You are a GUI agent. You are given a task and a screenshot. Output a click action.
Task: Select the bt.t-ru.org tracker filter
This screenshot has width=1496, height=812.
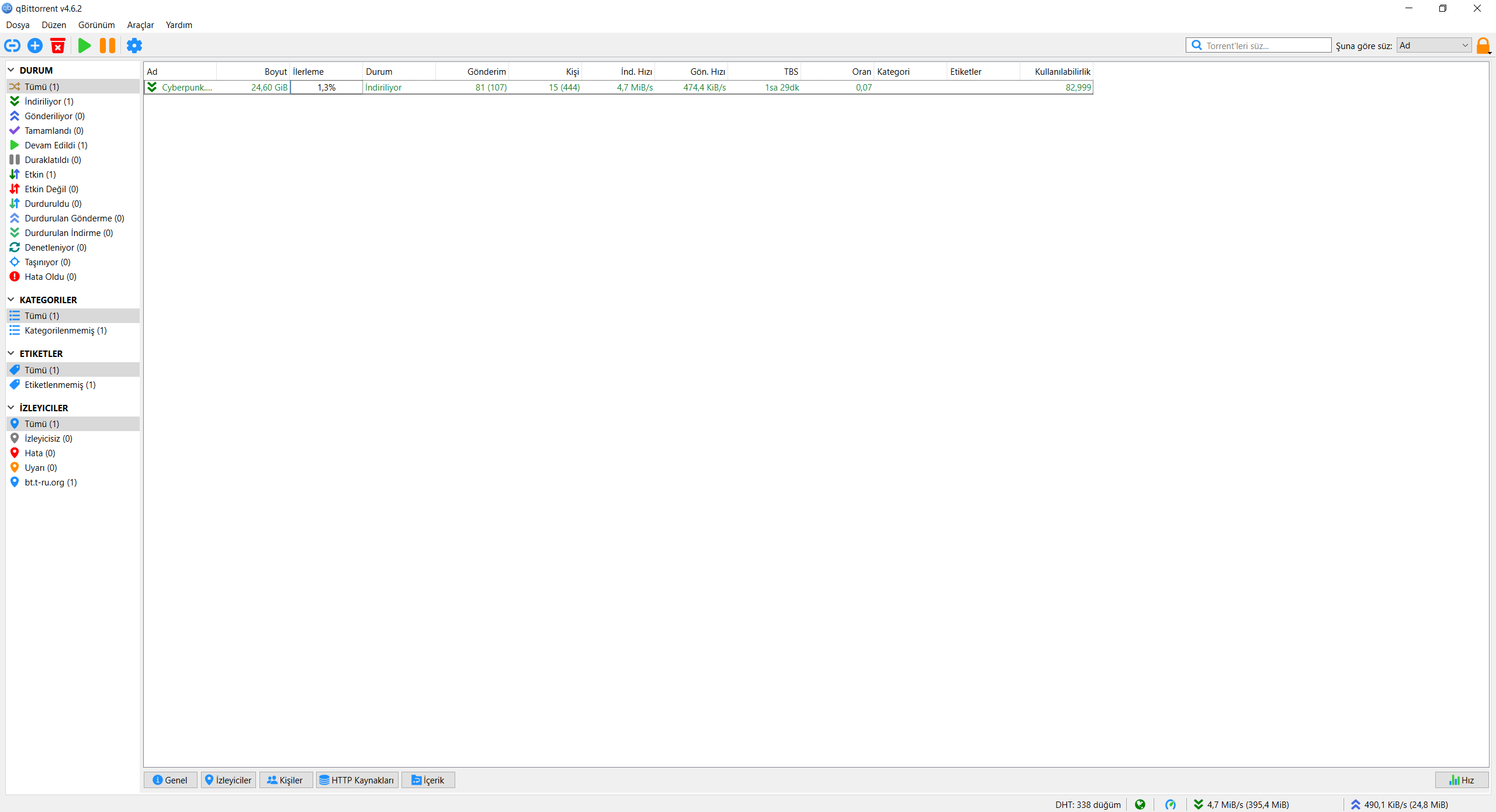click(50, 482)
